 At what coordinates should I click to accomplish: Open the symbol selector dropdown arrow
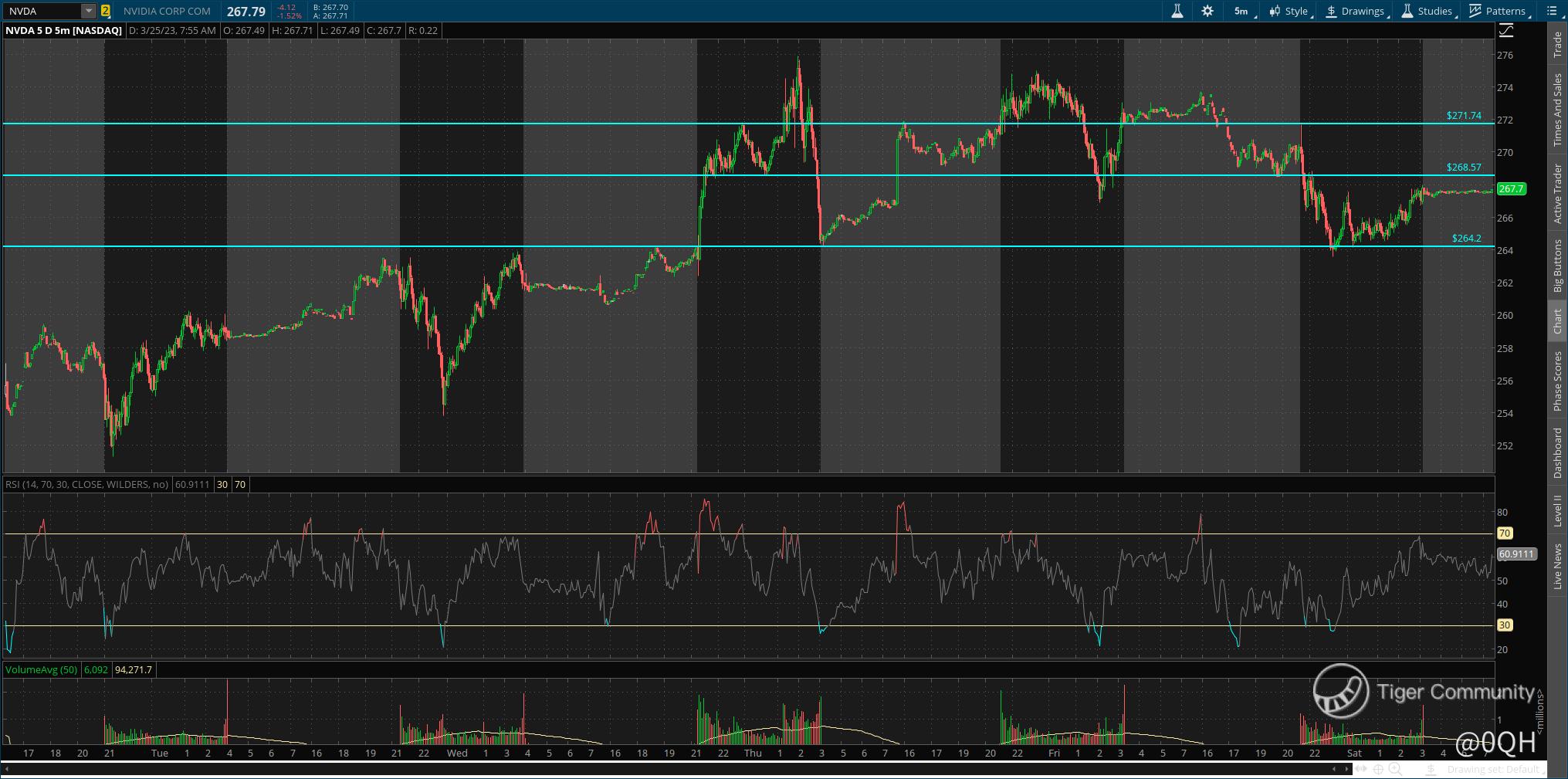(x=89, y=11)
